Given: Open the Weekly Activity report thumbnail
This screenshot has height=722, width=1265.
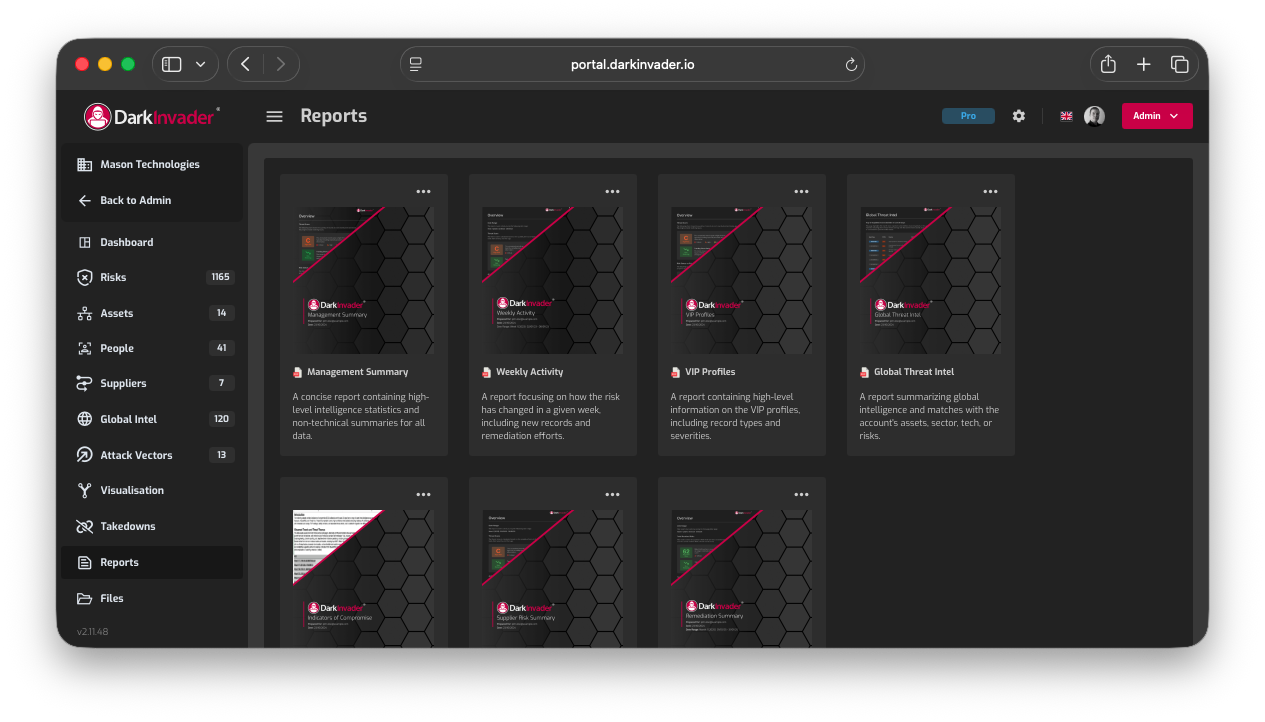Looking at the screenshot, I should tap(552, 280).
